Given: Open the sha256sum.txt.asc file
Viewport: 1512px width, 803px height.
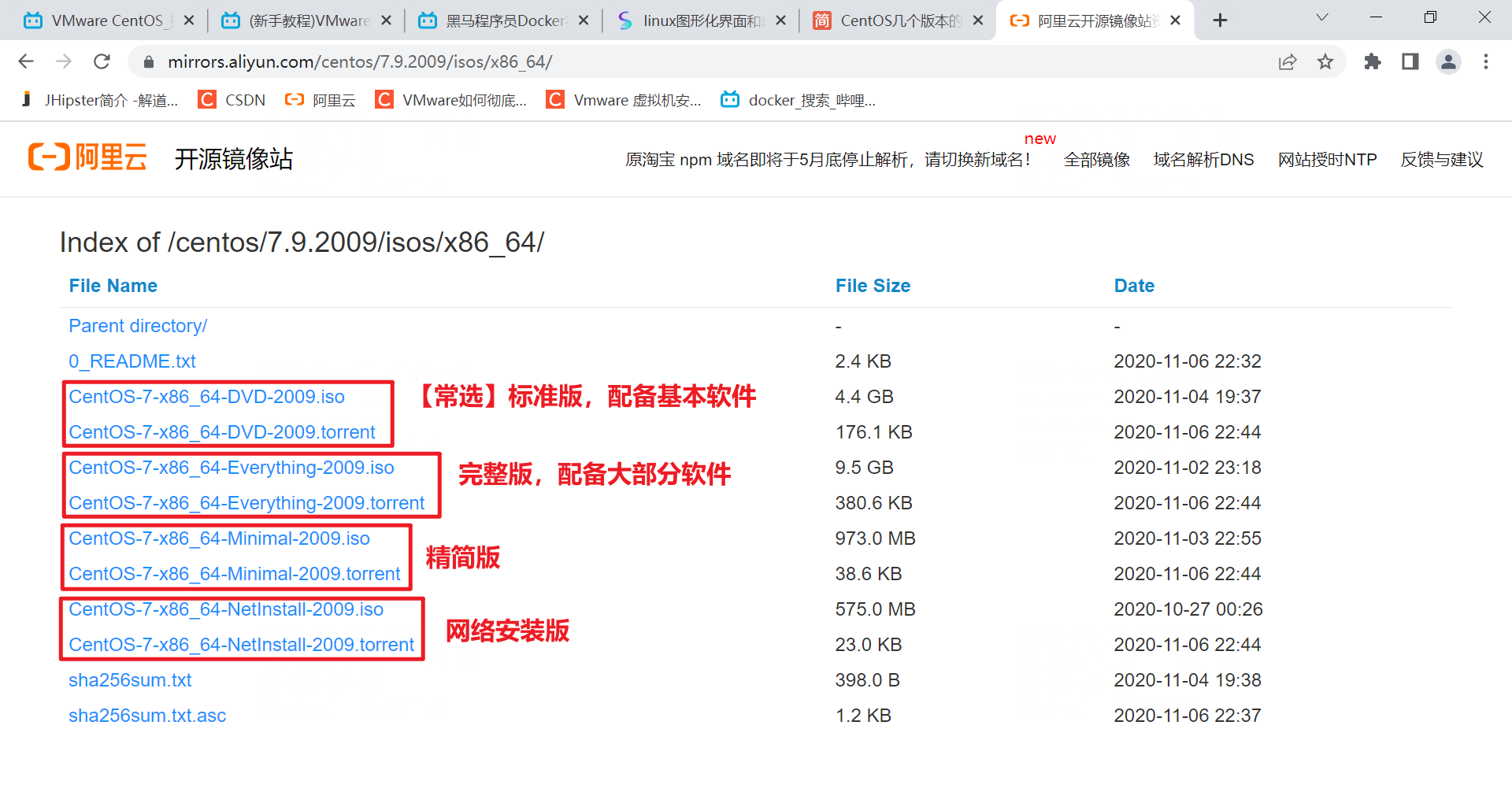Looking at the screenshot, I should tap(147, 716).
